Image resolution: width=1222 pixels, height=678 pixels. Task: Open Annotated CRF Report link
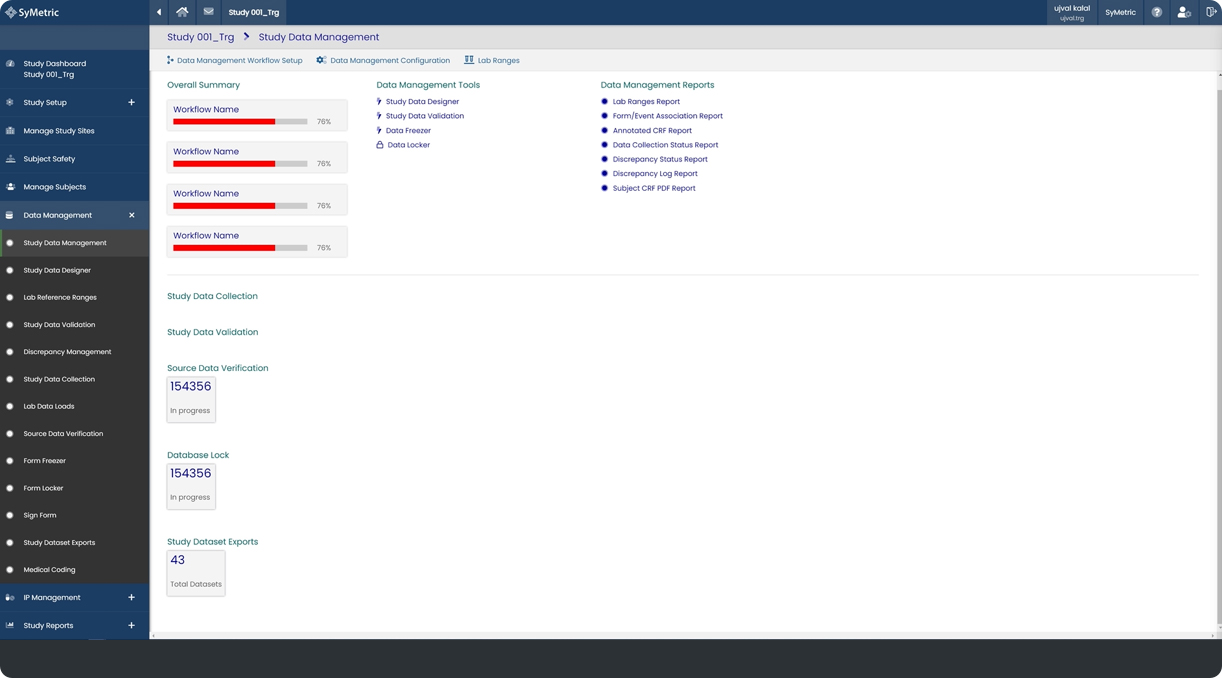[x=652, y=130]
